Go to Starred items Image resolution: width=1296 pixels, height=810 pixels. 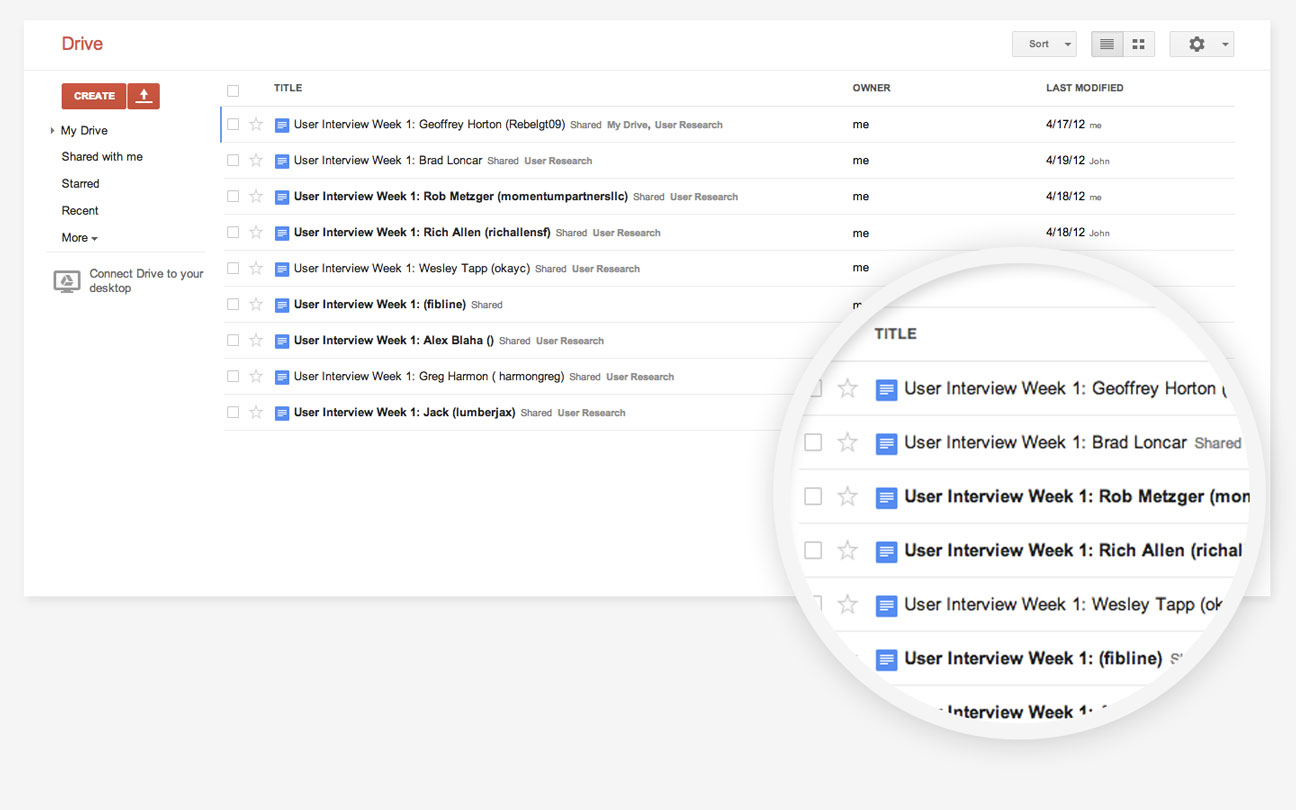coord(80,184)
